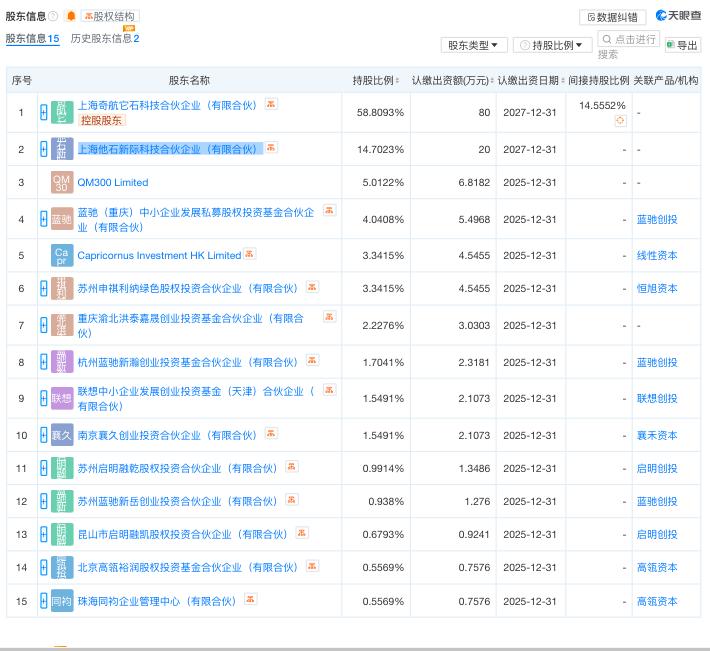Open the 股东类型 dropdown filter
The height and width of the screenshot is (651, 710).
click(x=473, y=45)
